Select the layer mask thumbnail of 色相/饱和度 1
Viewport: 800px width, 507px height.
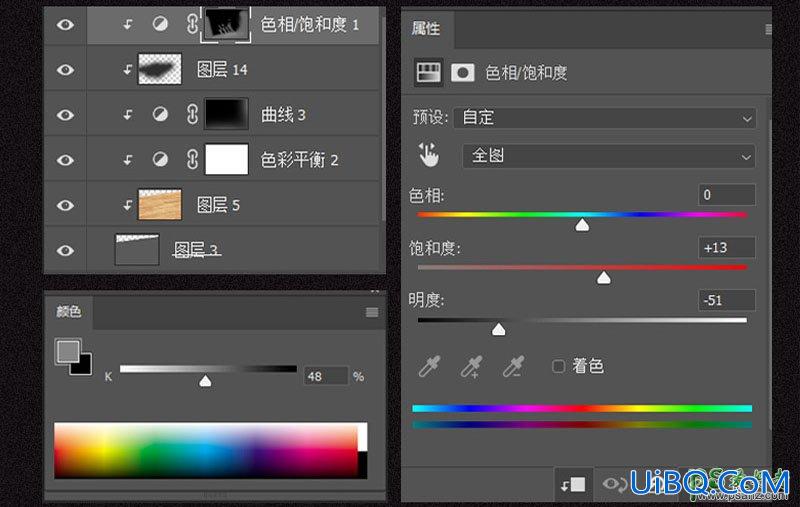226,24
